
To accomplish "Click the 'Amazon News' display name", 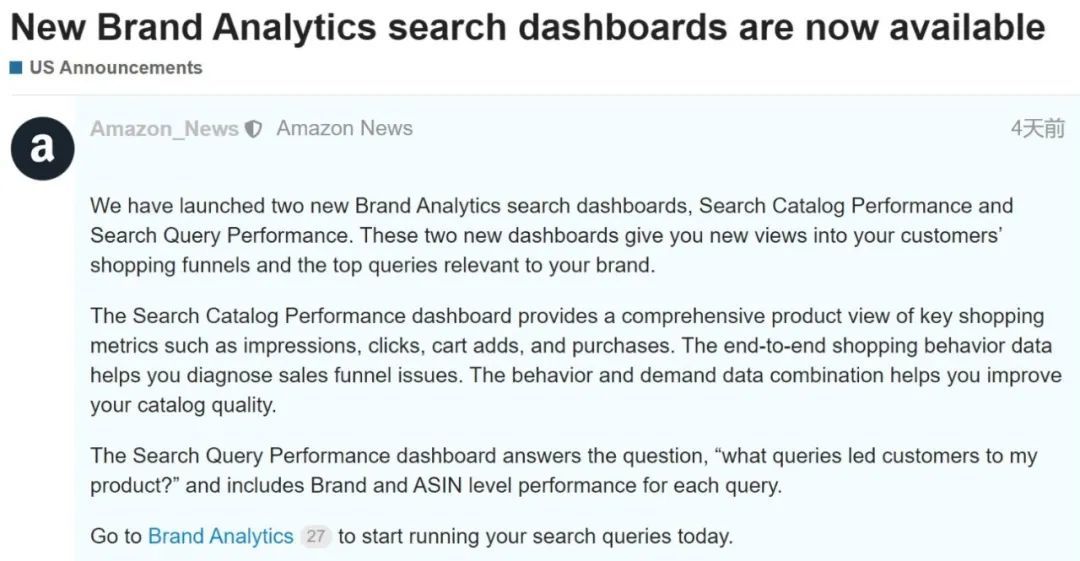I will (344, 128).
